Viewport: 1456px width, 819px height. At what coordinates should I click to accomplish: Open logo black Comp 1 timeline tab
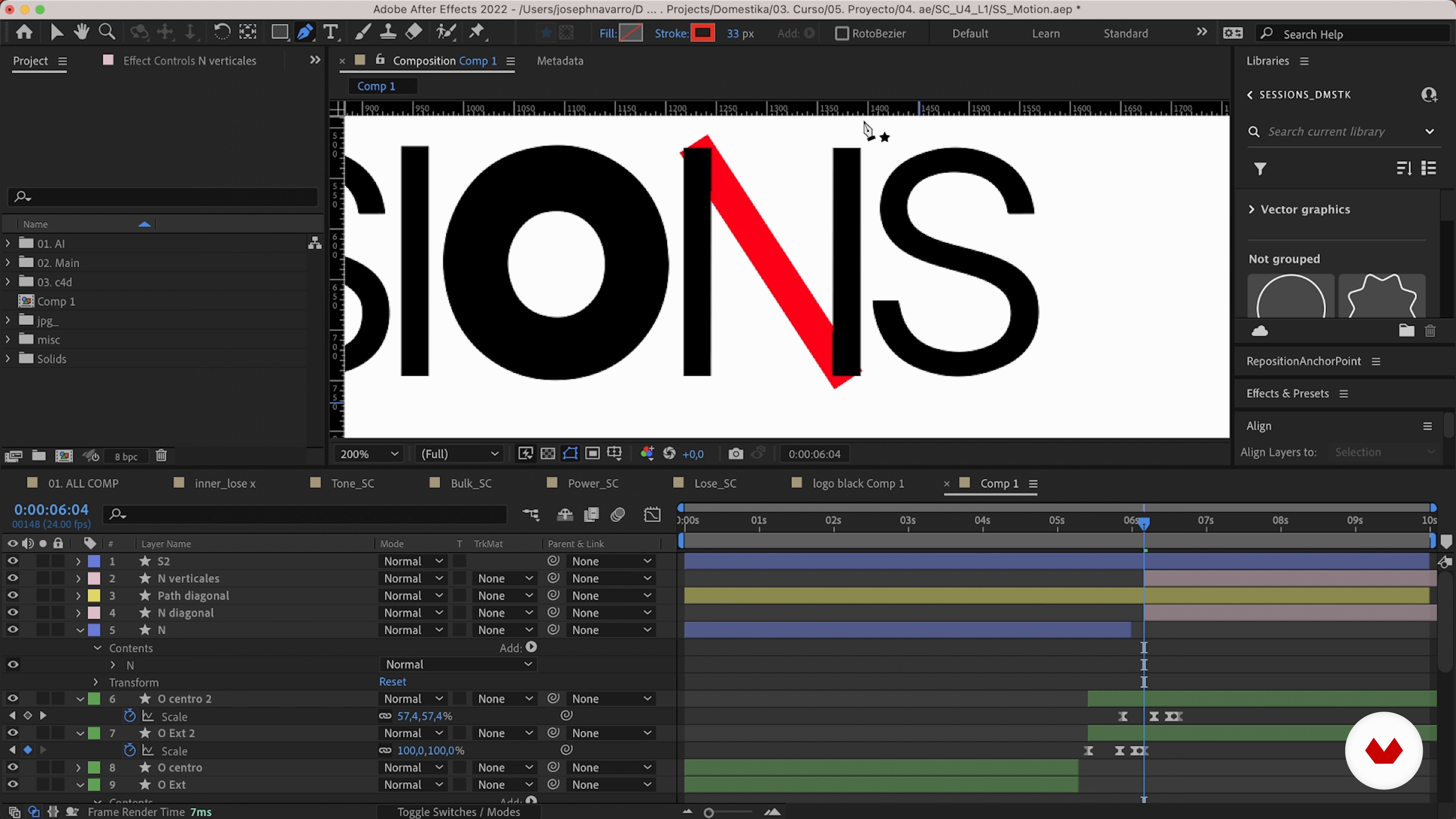pos(858,484)
